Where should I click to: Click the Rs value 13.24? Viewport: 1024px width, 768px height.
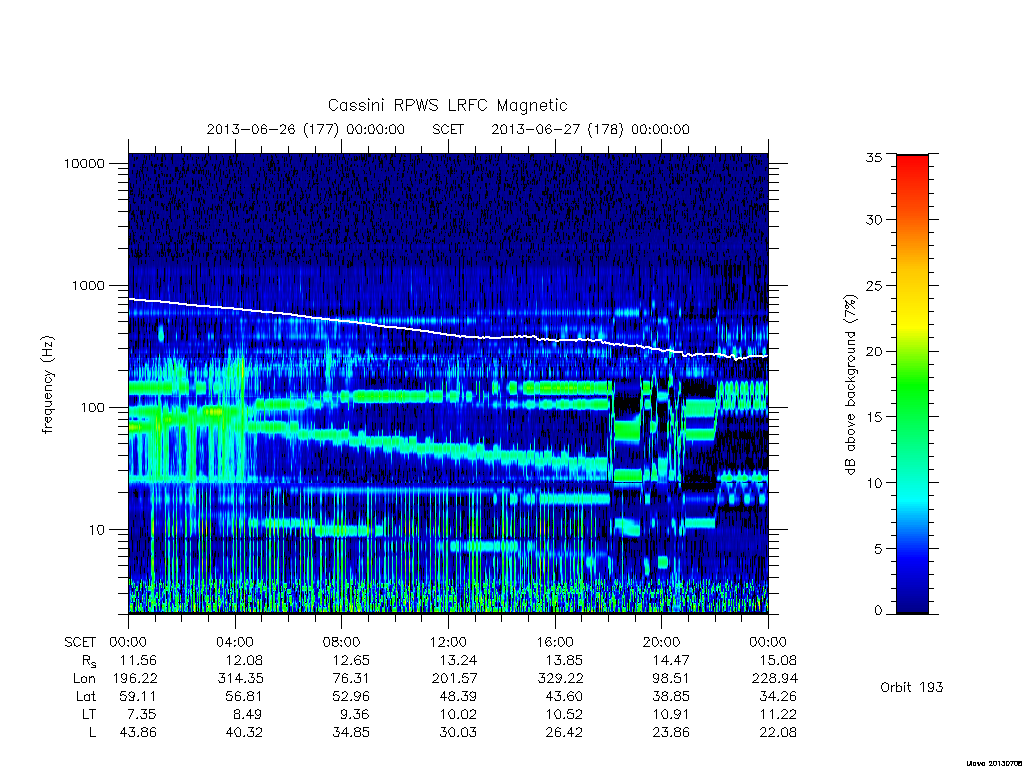(x=458, y=660)
